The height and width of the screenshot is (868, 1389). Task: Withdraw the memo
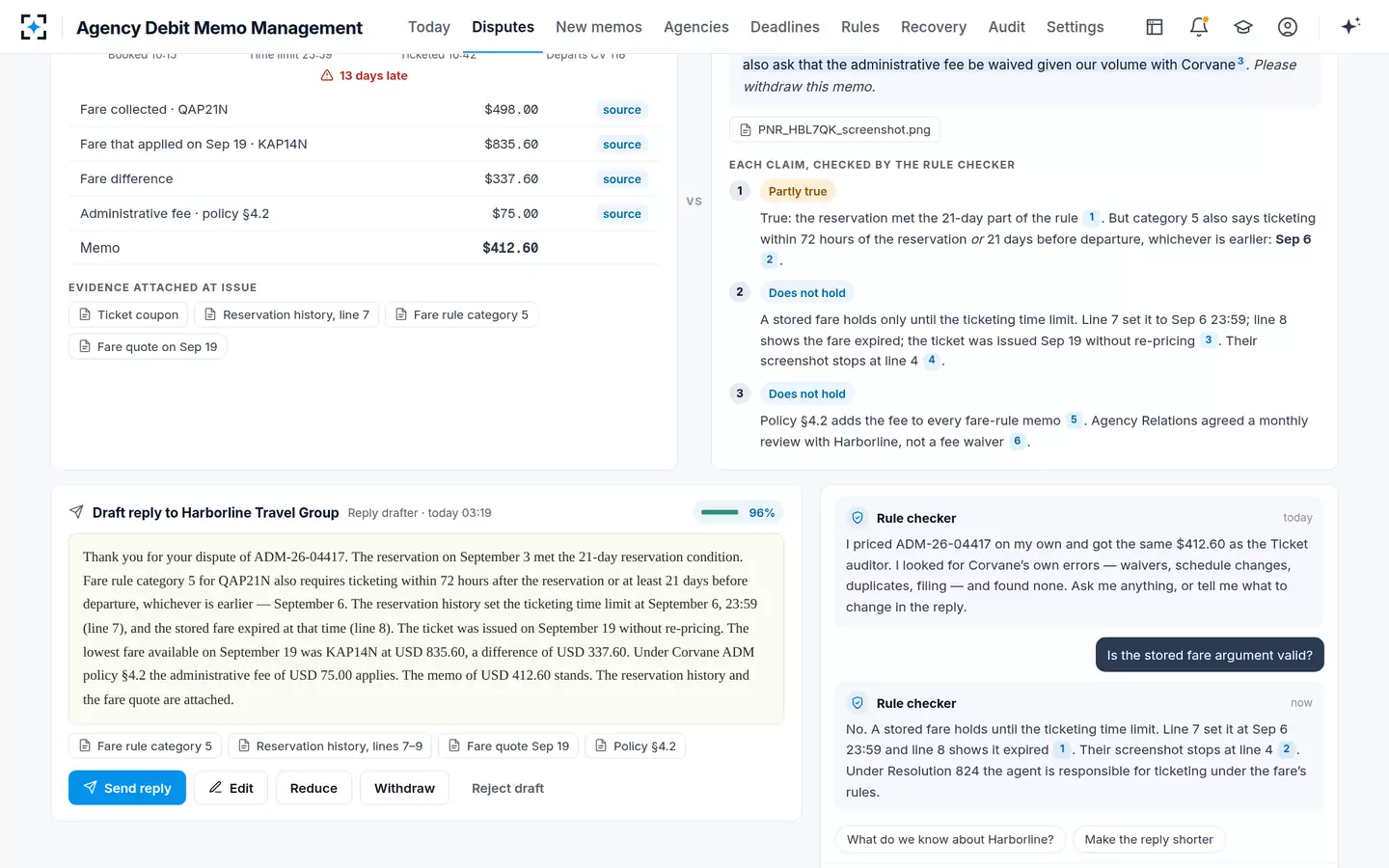404,788
